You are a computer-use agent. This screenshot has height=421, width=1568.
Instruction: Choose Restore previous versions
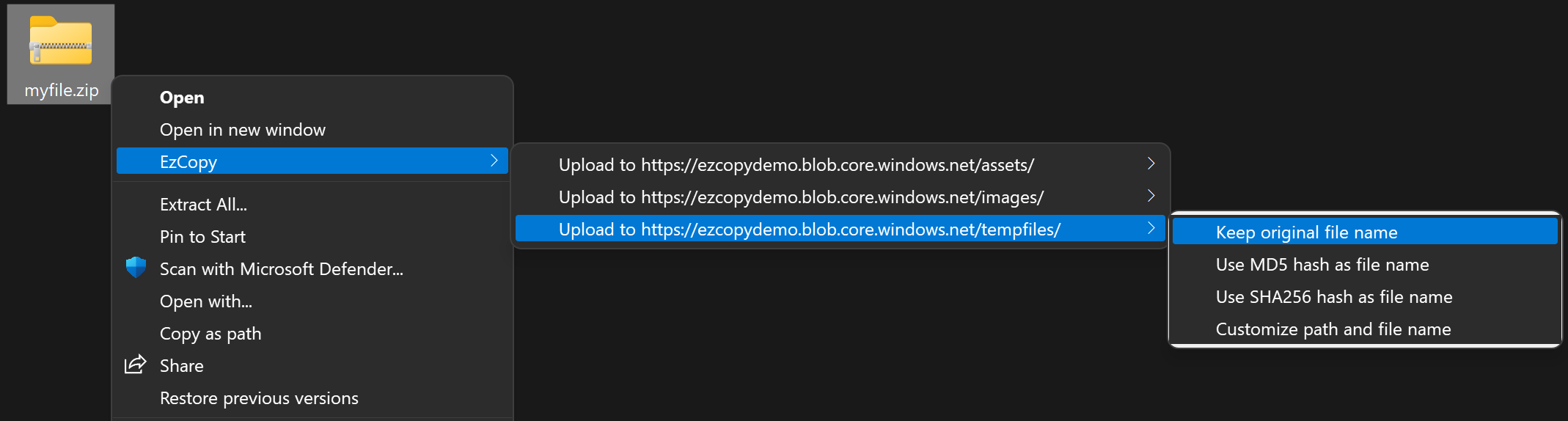(x=259, y=398)
